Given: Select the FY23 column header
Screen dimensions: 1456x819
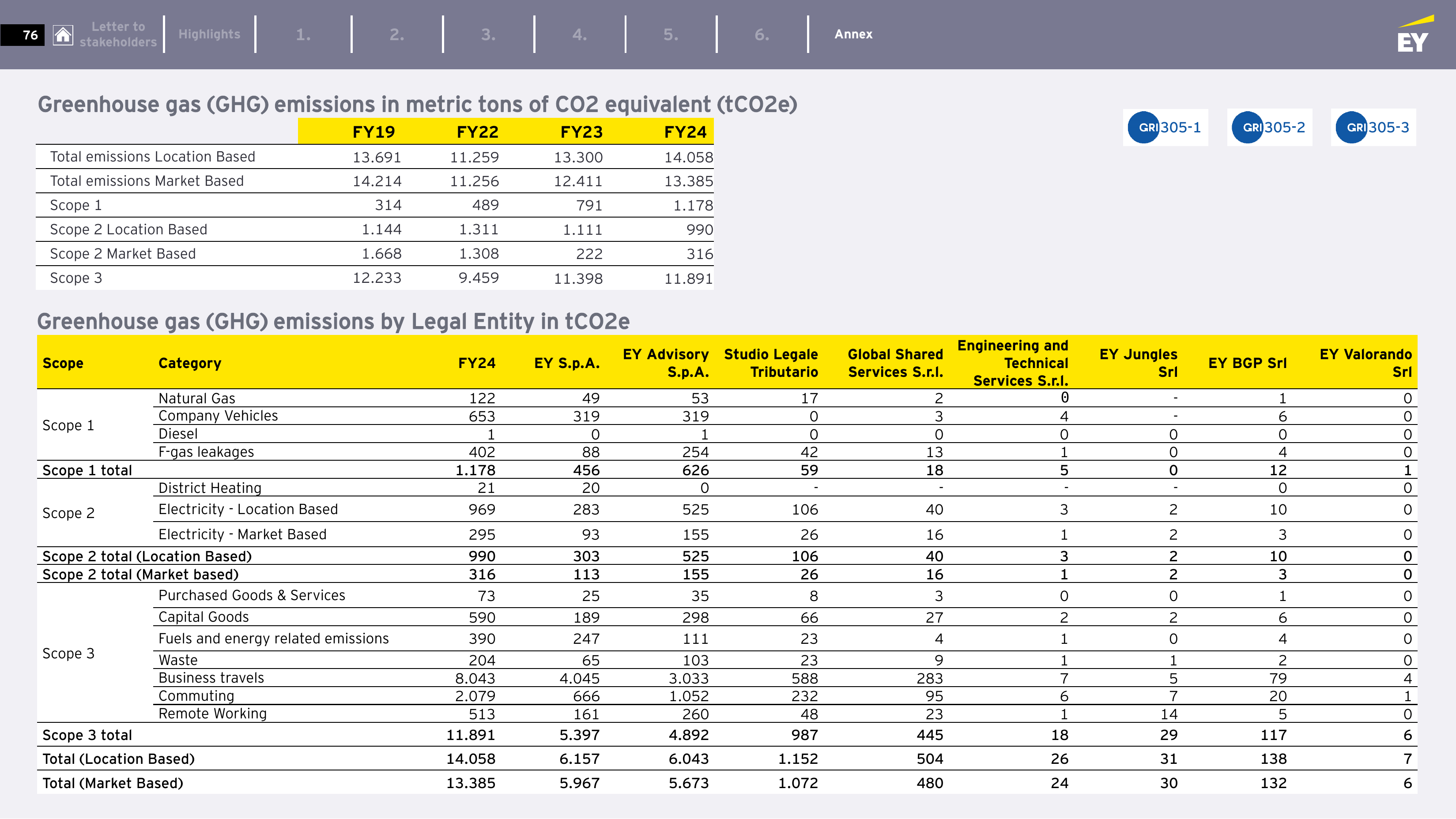Looking at the screenshot, I should point(581,132).
